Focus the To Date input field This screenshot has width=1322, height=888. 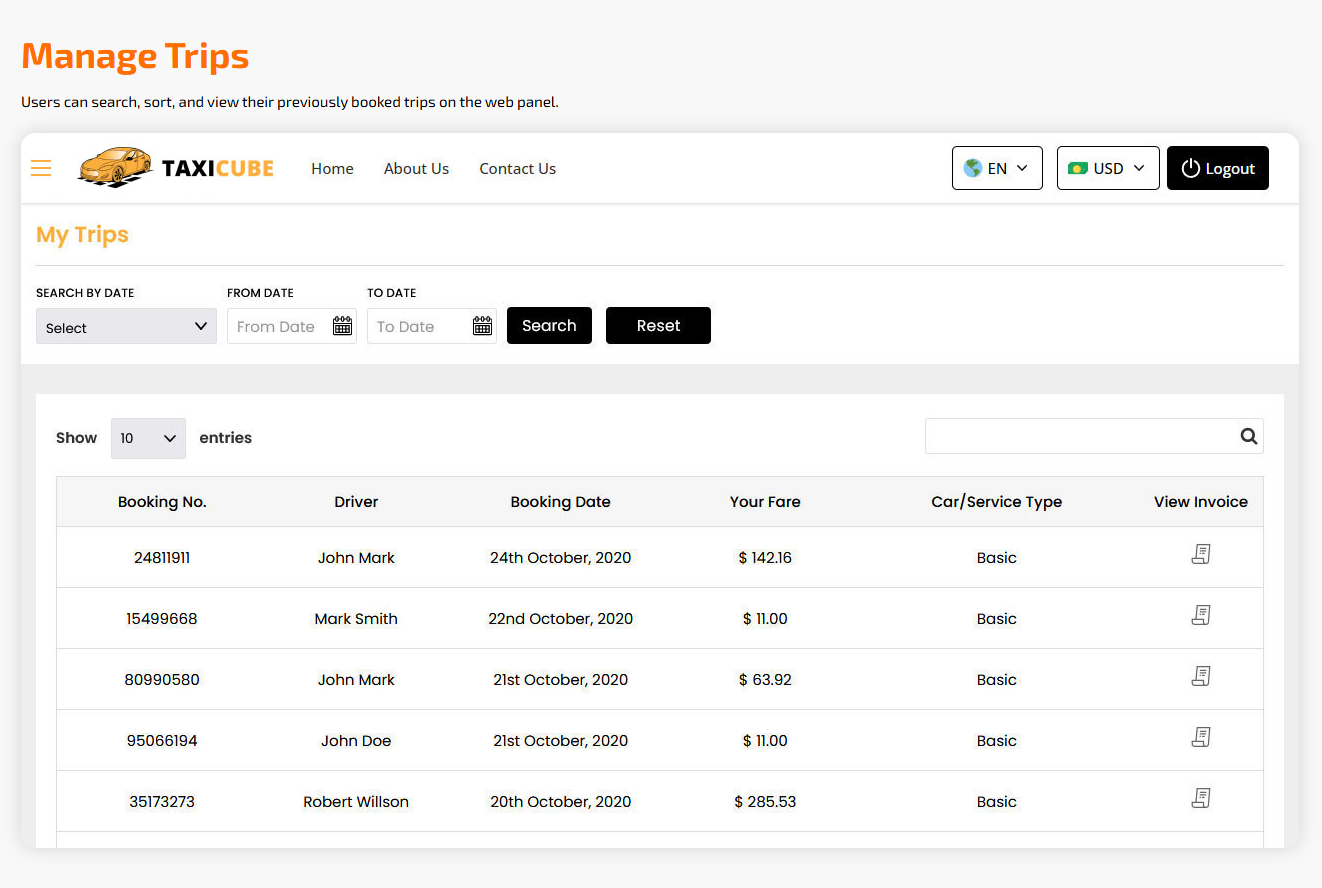pos(432,326)
